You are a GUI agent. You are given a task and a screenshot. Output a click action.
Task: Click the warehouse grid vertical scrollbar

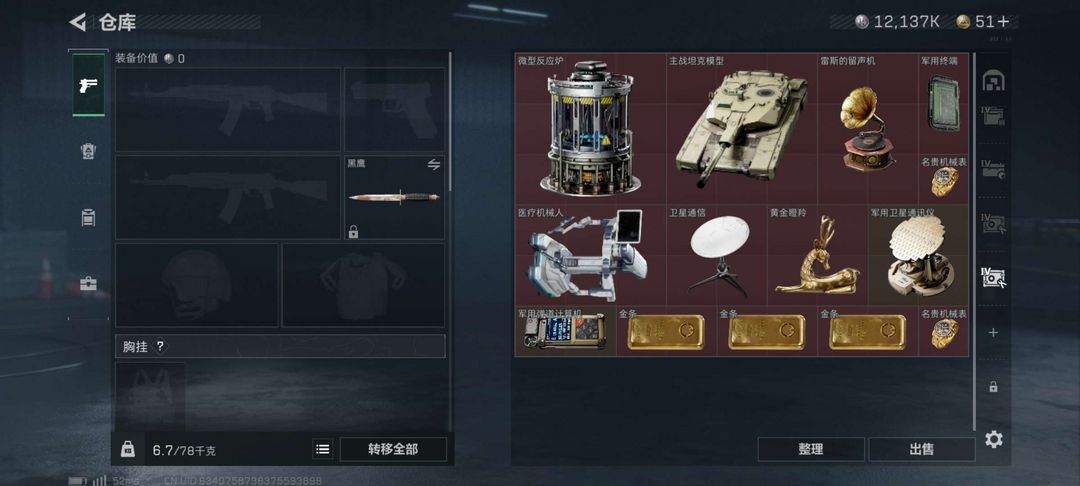tap(975, 241)
